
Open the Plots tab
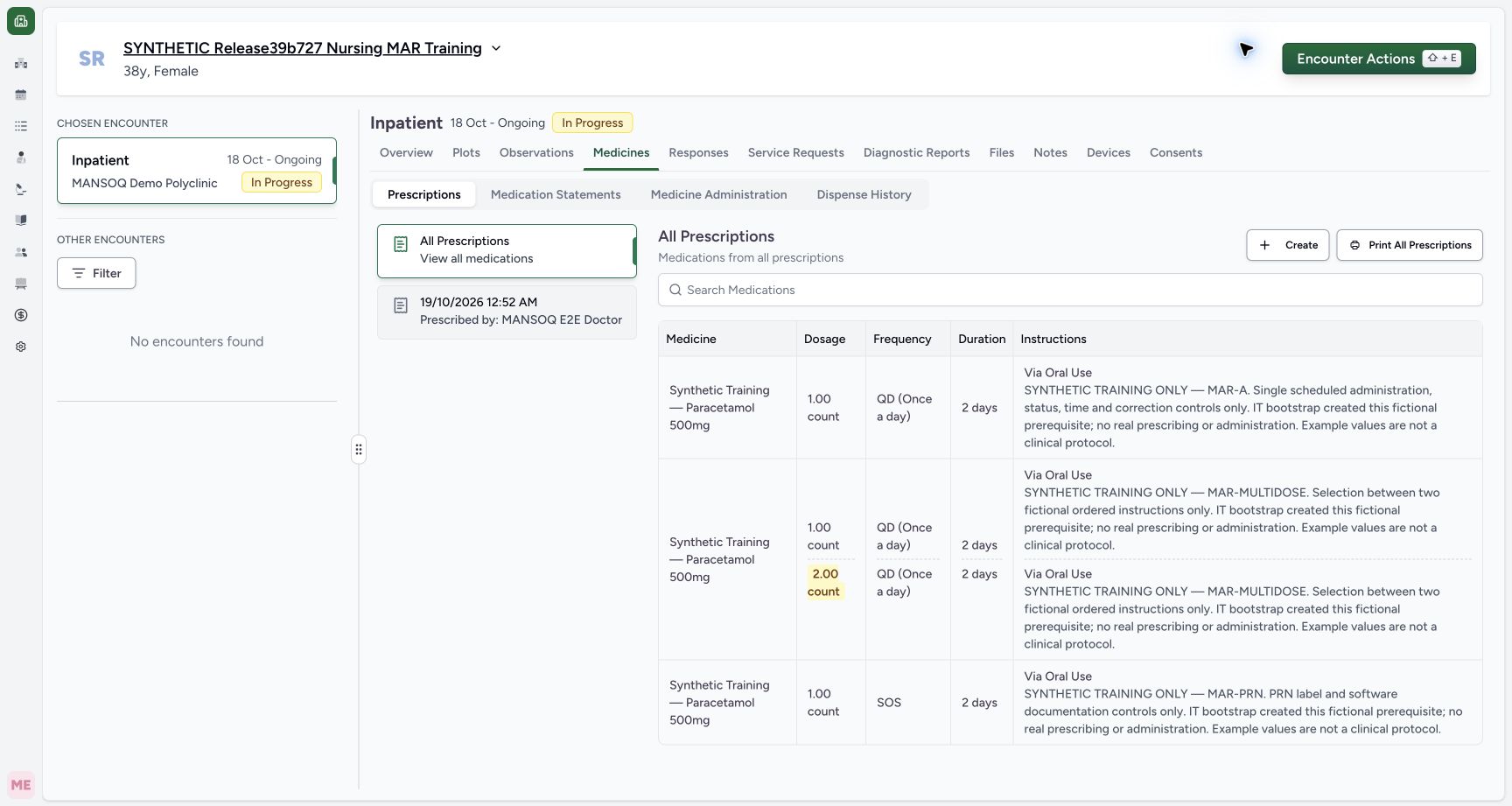pyautogui.click(x=466, y=152)
